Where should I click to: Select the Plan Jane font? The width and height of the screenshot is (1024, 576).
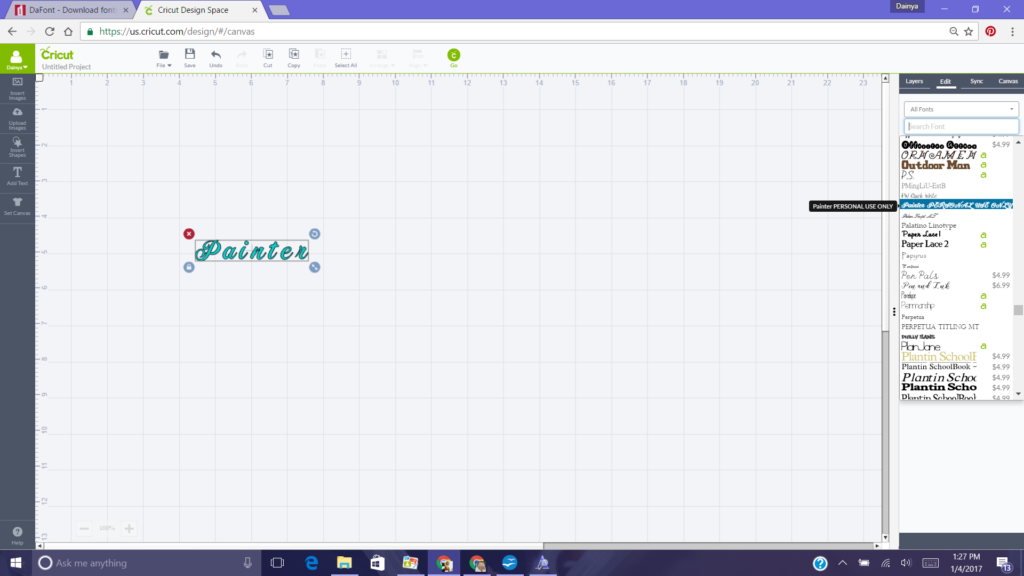coord(921,346)
